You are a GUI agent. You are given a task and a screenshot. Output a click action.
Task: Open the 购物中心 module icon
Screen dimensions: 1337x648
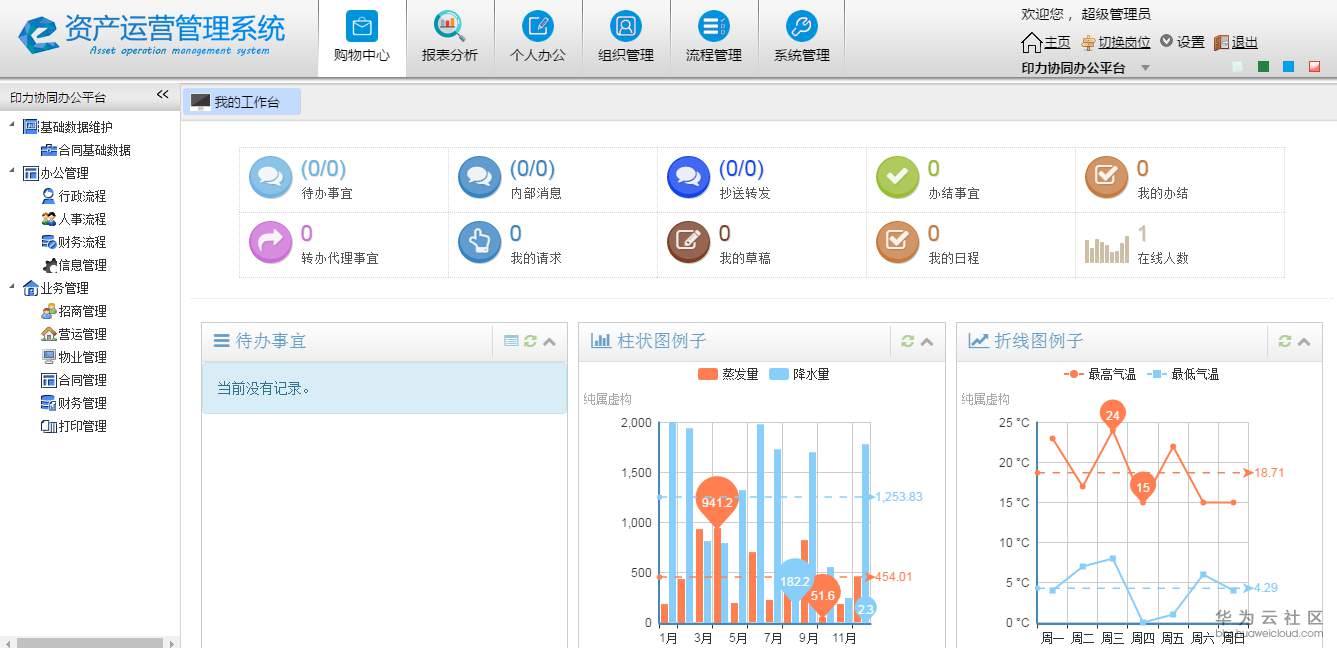pos(362,26)
